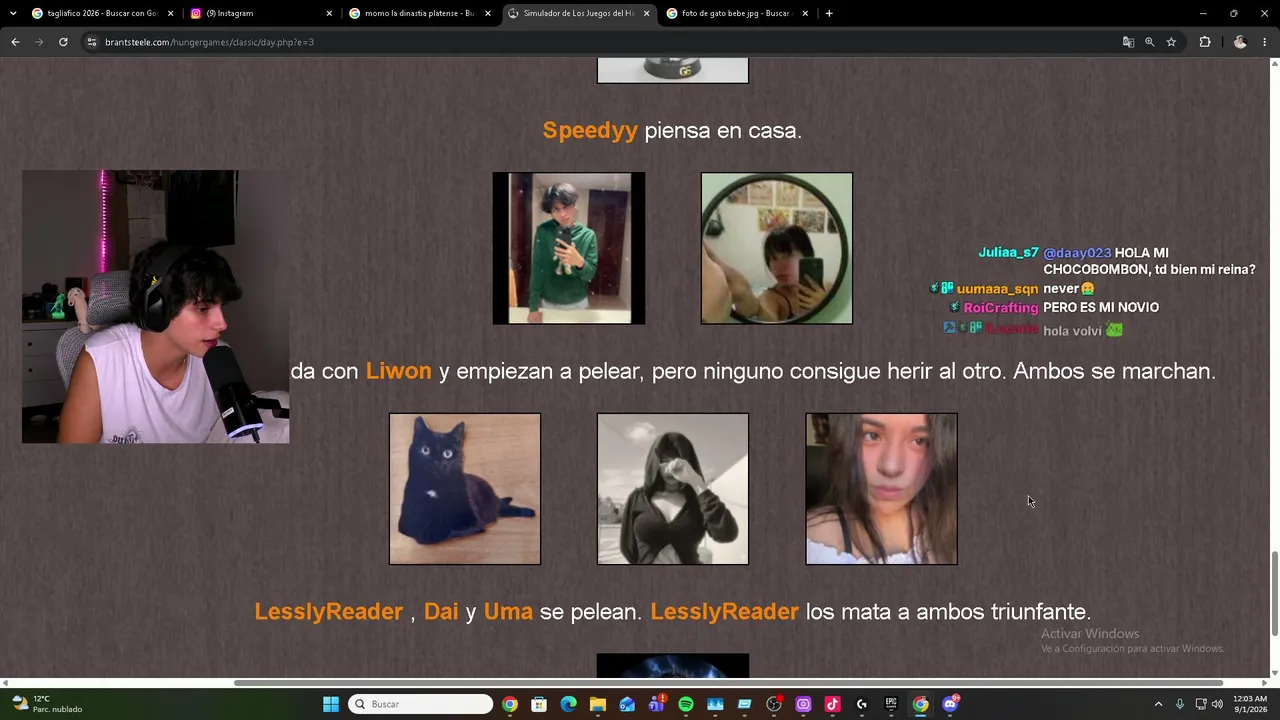Image resolution: width=1280 pixels, height=720 pixels.
Task: Close the foto de gato bebe tab
Action: (x=805, y=13)
